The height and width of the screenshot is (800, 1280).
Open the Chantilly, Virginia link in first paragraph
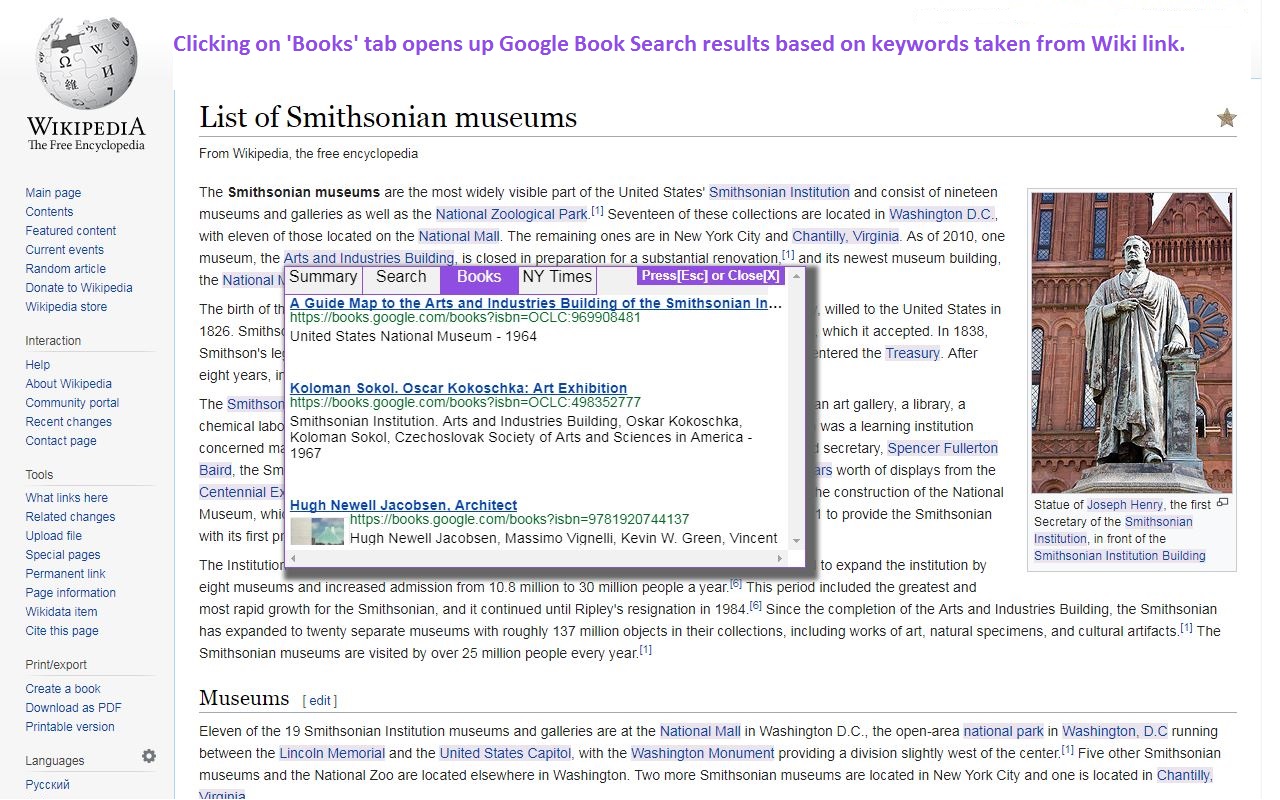tap(846, 236)
